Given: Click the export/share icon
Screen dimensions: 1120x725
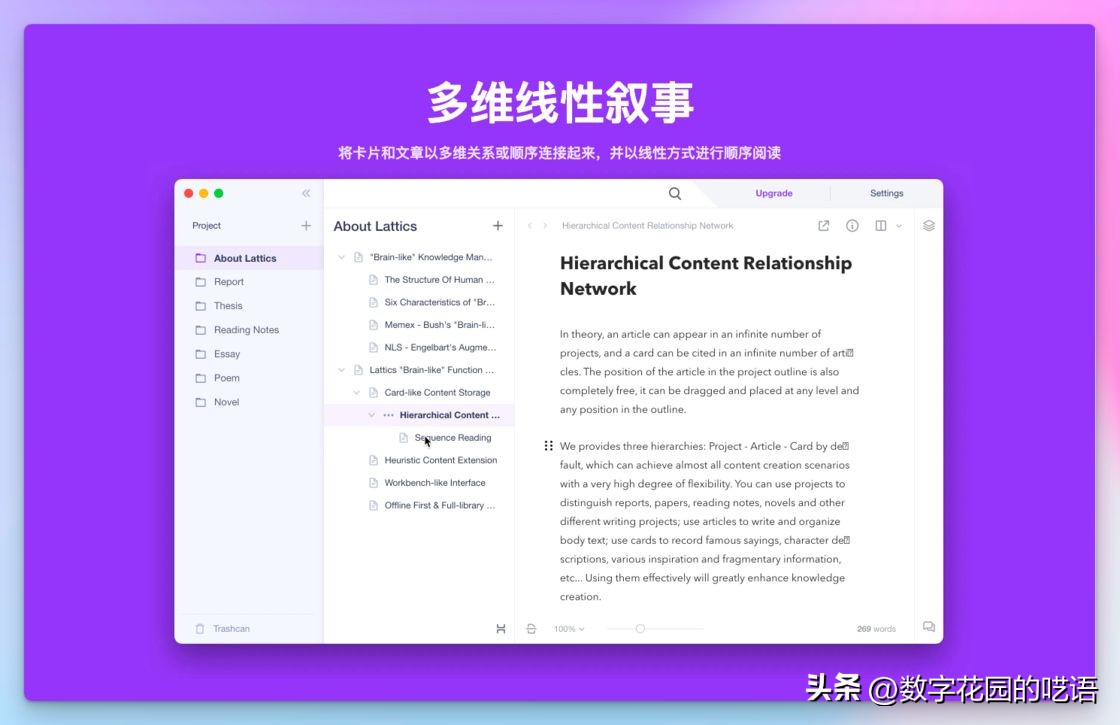Looking at the screenshot, I should tap(824, 226).
